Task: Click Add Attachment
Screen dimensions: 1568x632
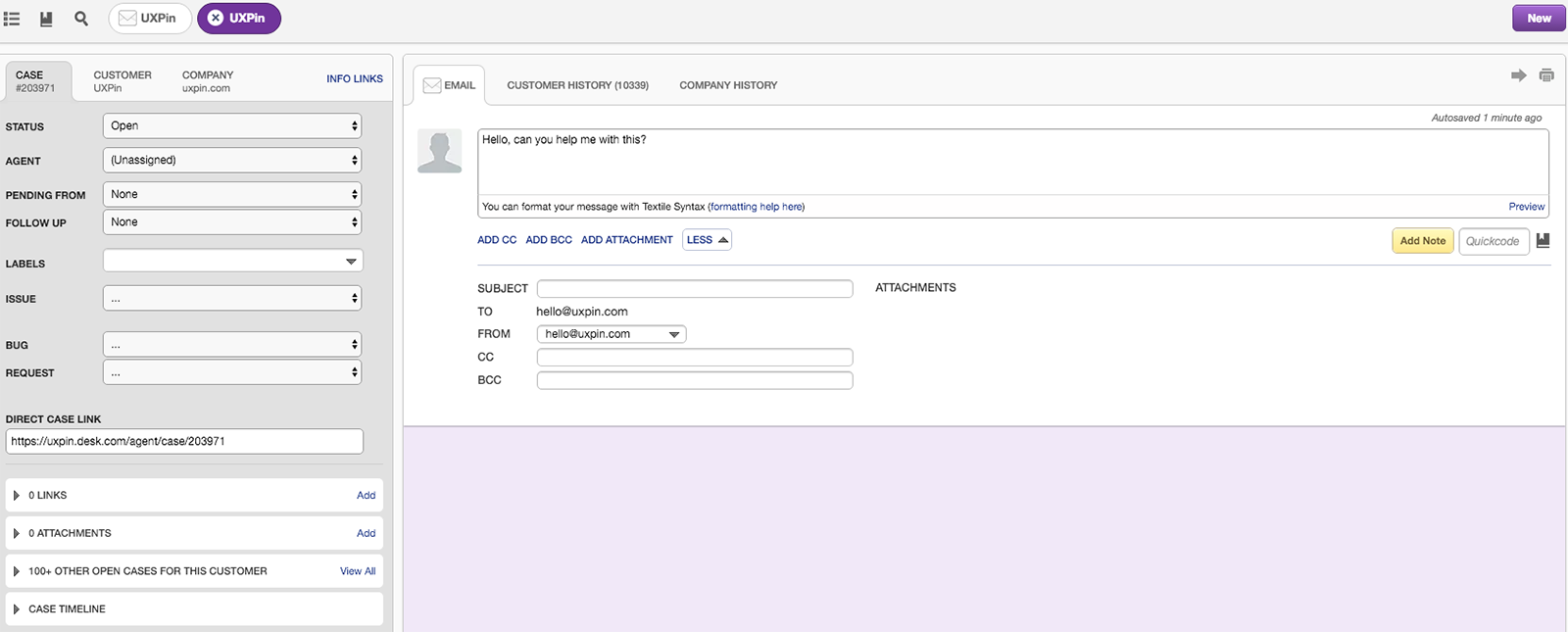Action: (x=627, y=240)
